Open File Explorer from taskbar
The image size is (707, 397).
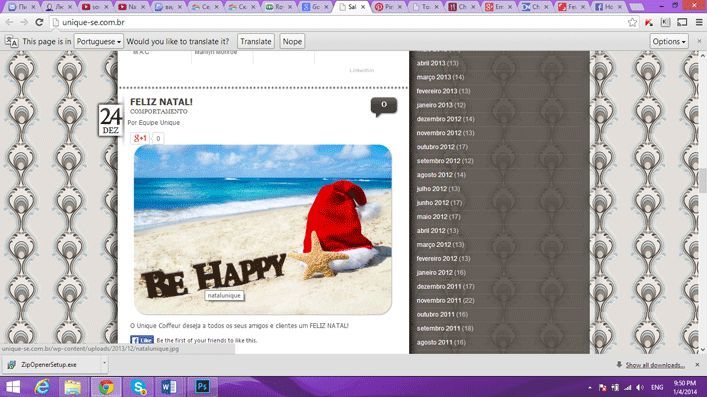73,387
